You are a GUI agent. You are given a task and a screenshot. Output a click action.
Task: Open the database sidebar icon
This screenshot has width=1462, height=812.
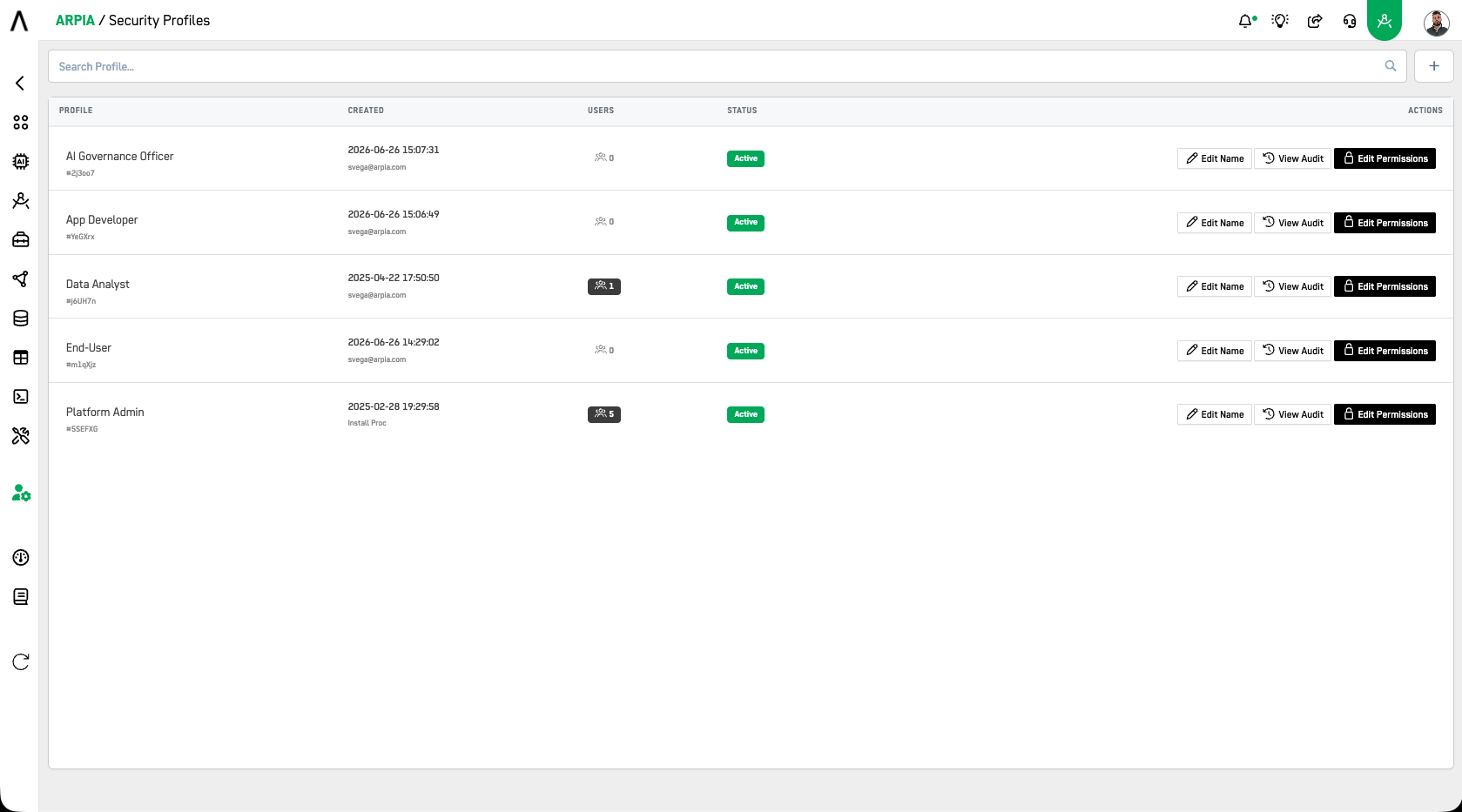pyautogui.click(x=21, y=318)
